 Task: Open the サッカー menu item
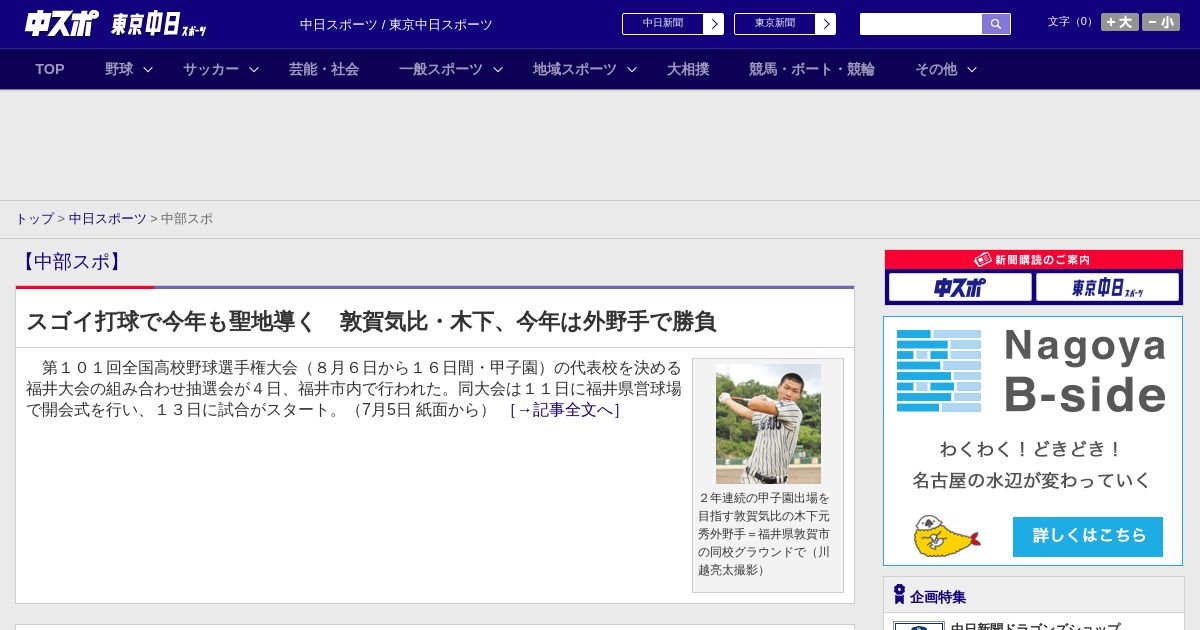click(x=211, y=69)
